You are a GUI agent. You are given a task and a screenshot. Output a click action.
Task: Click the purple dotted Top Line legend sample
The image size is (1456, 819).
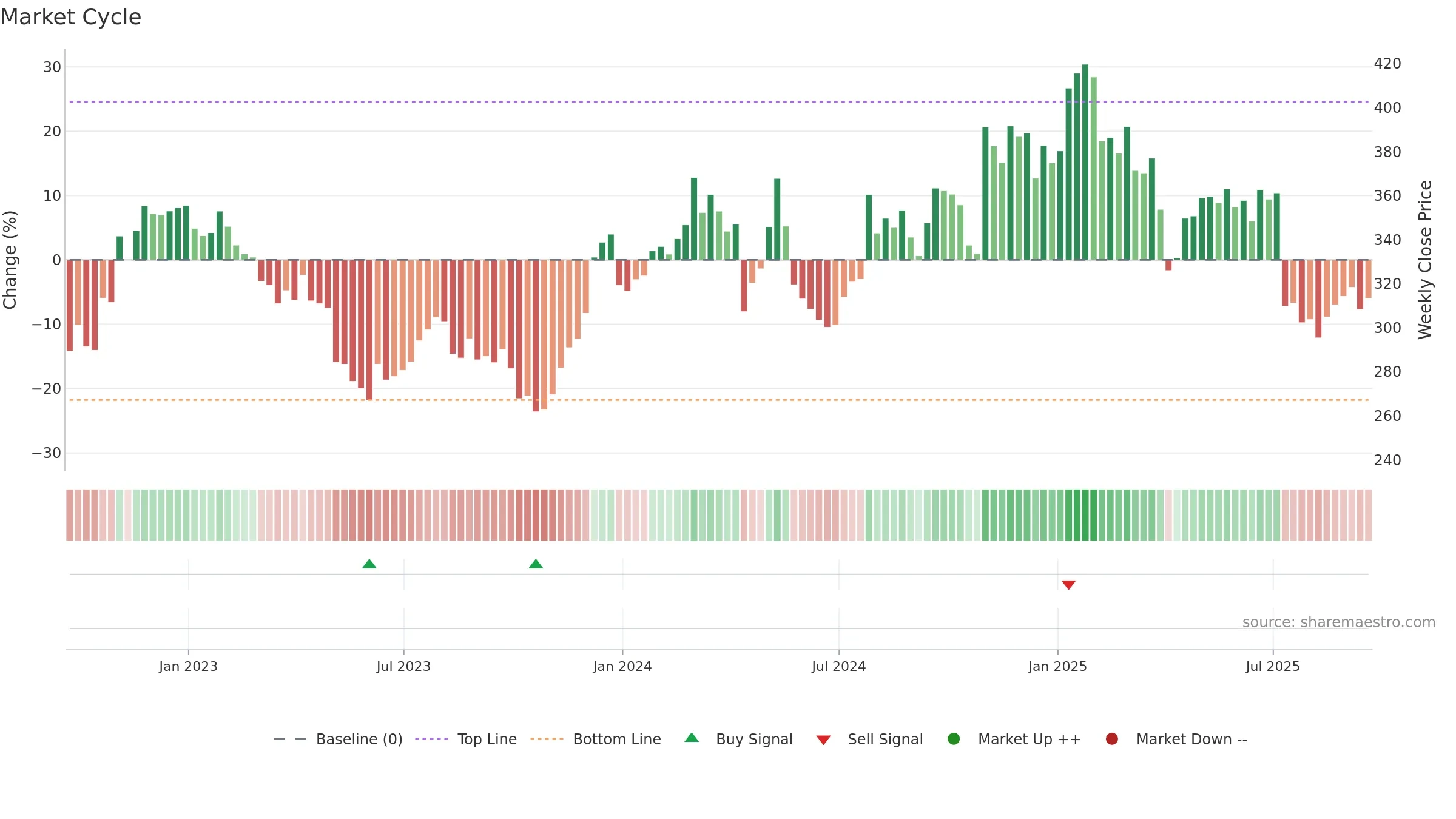click(431, 739)
